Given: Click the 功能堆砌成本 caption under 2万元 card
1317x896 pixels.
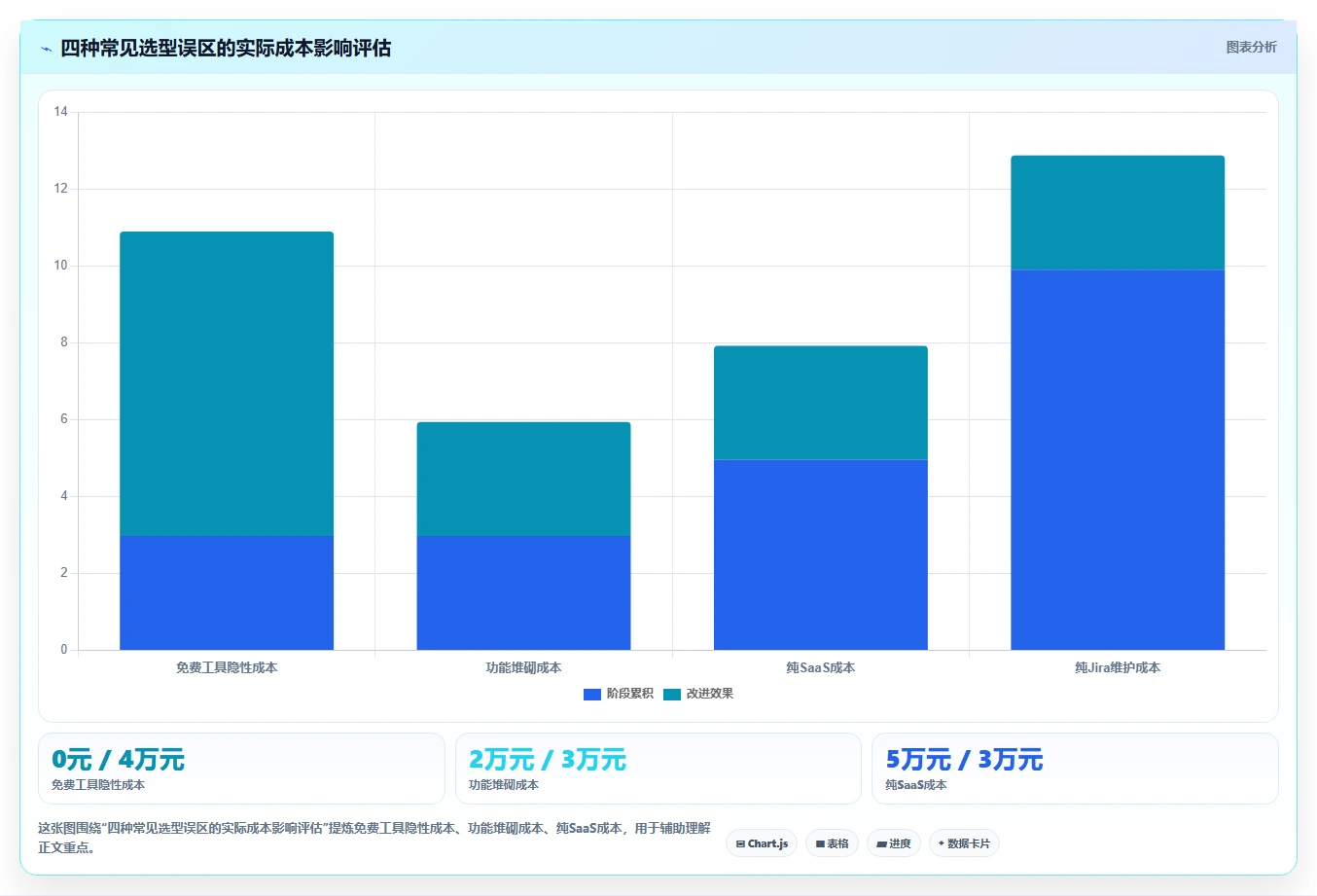Looking at the screenshot, I should point(504,785).
